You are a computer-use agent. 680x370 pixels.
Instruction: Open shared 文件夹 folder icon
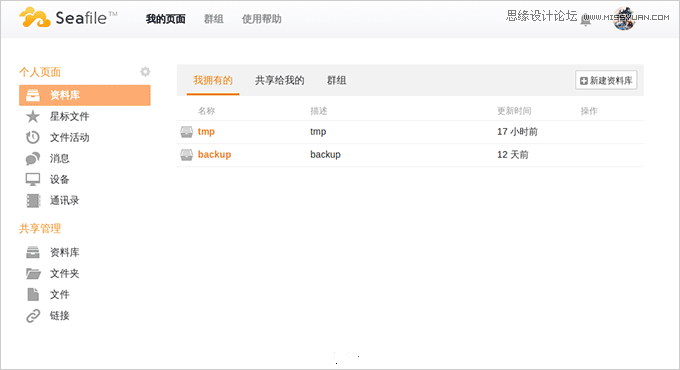(x=33, y=273)
